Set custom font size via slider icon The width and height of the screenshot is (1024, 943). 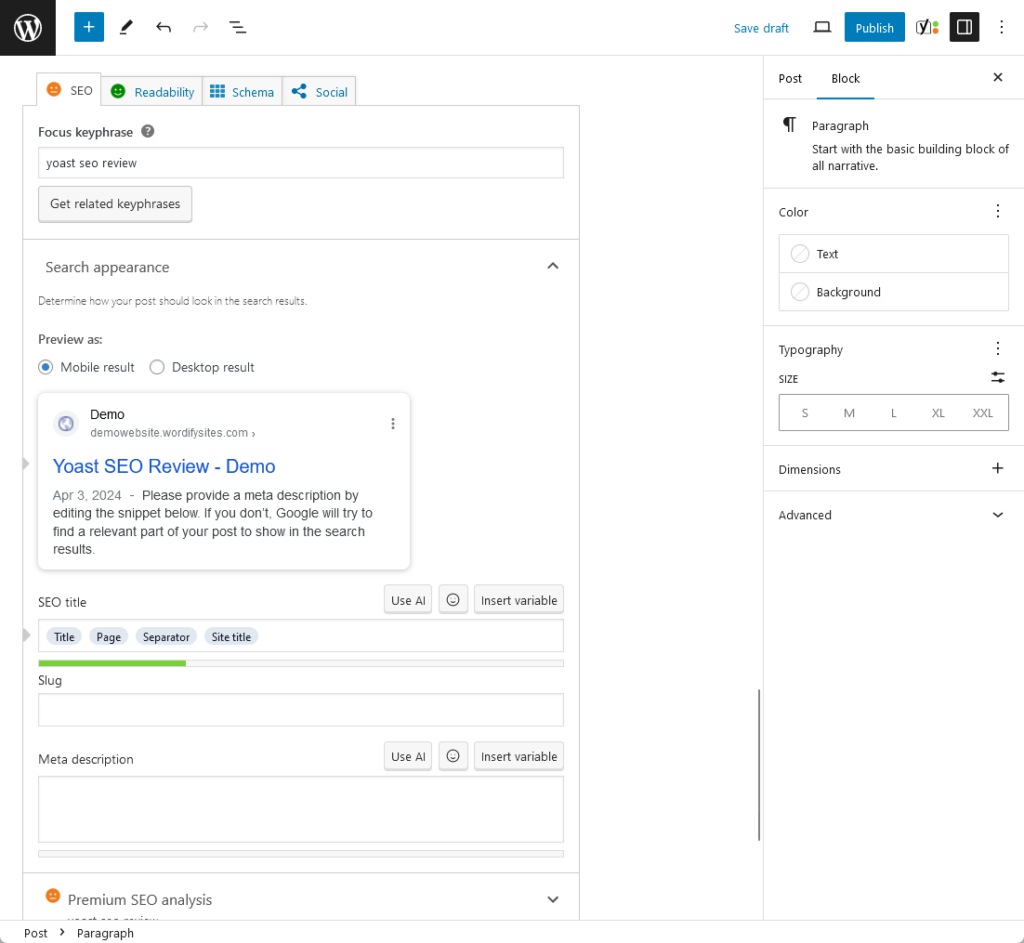[x=997, y=377]
